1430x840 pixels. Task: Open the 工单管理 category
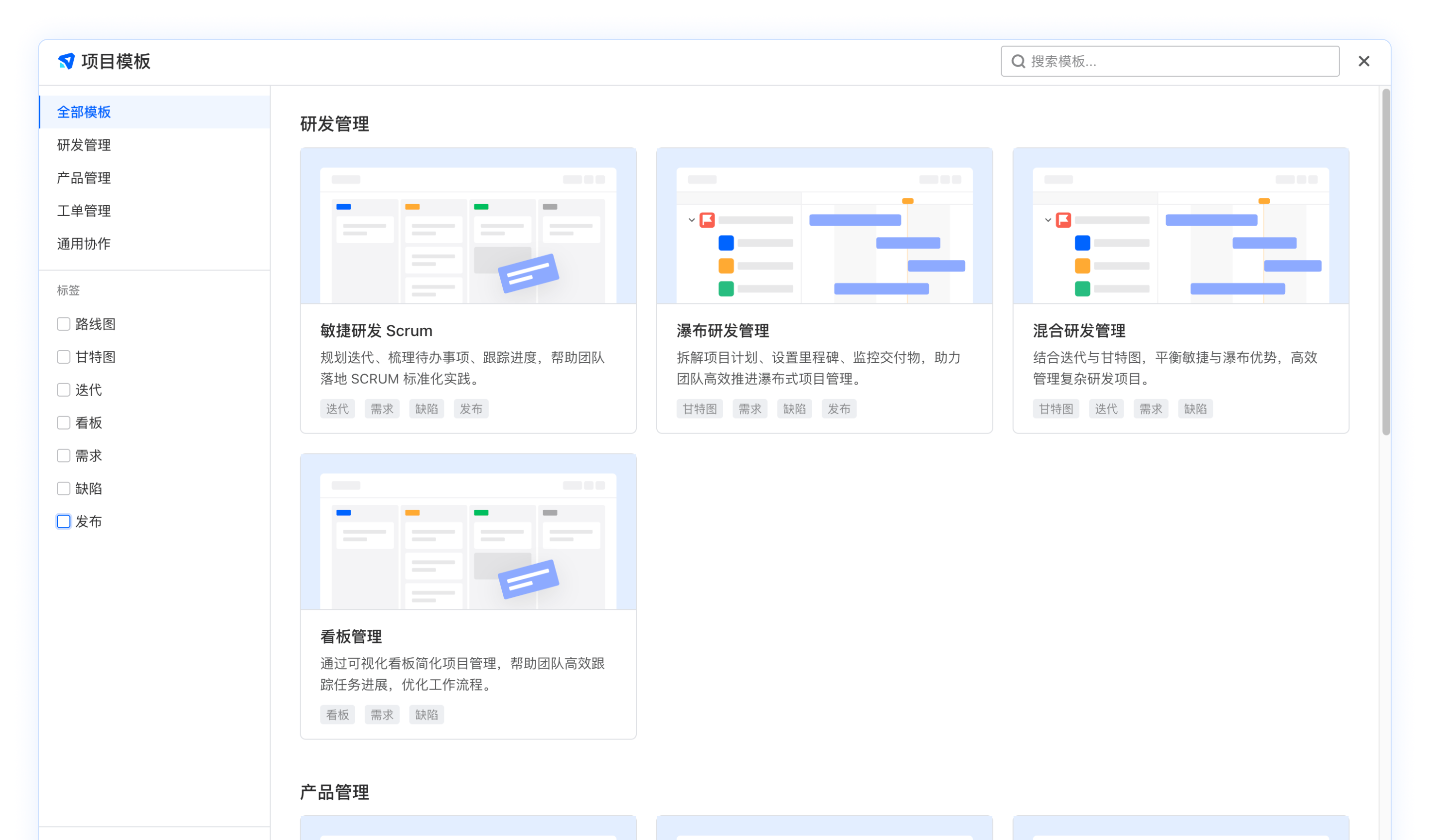coord(154,211)
